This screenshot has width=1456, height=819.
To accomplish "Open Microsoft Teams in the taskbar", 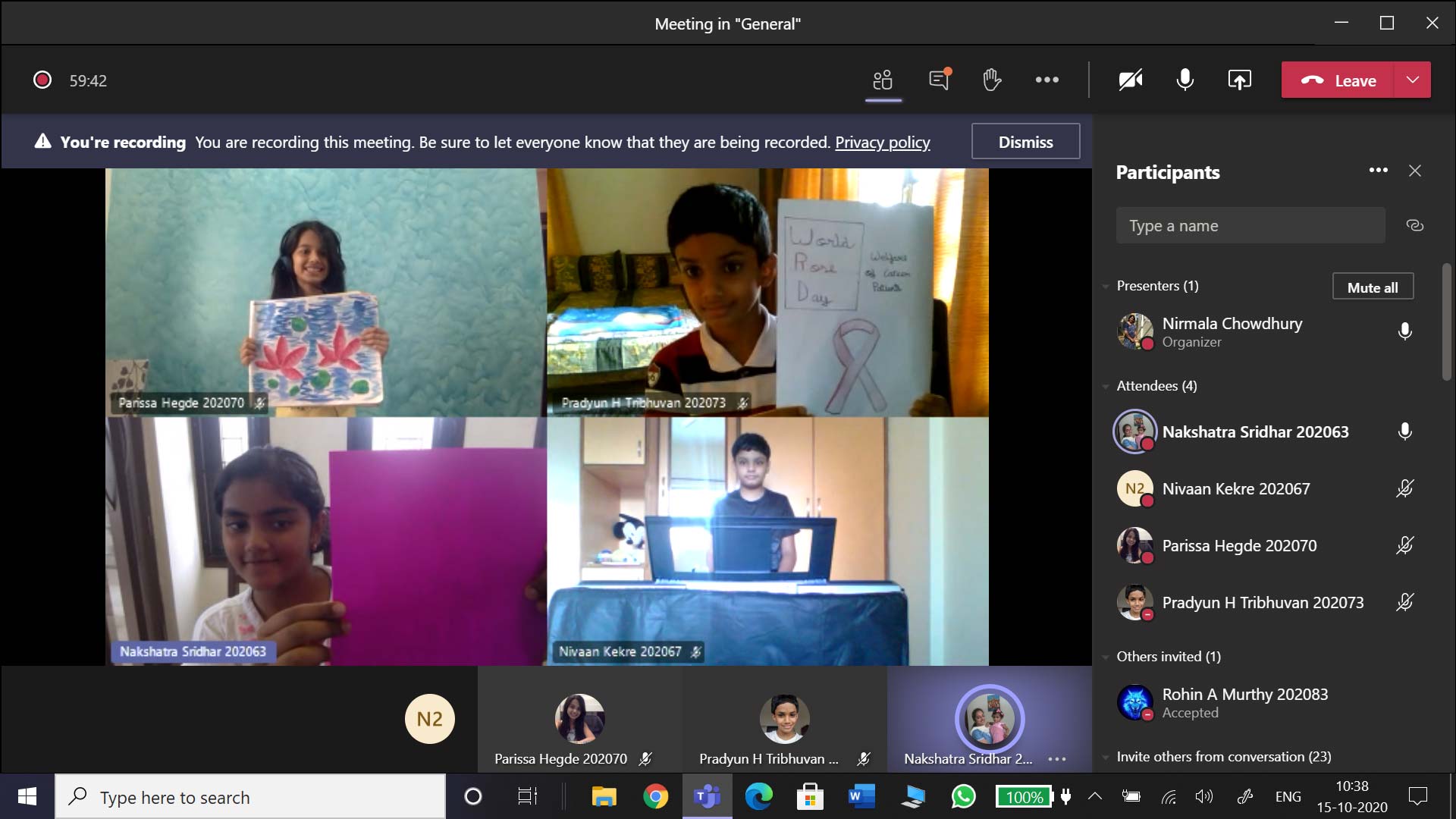I will (707, 796).
